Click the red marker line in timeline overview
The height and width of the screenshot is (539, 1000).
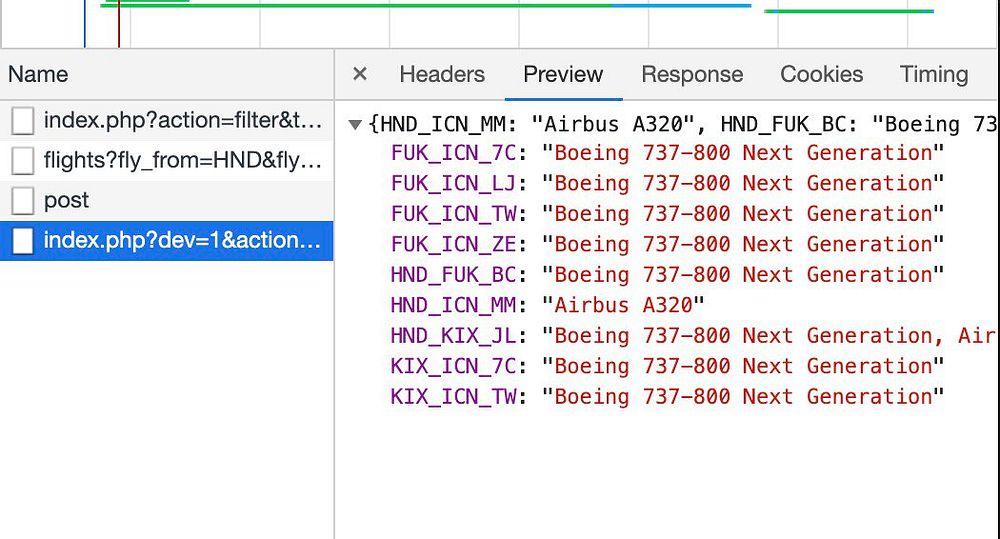point(119,24)
